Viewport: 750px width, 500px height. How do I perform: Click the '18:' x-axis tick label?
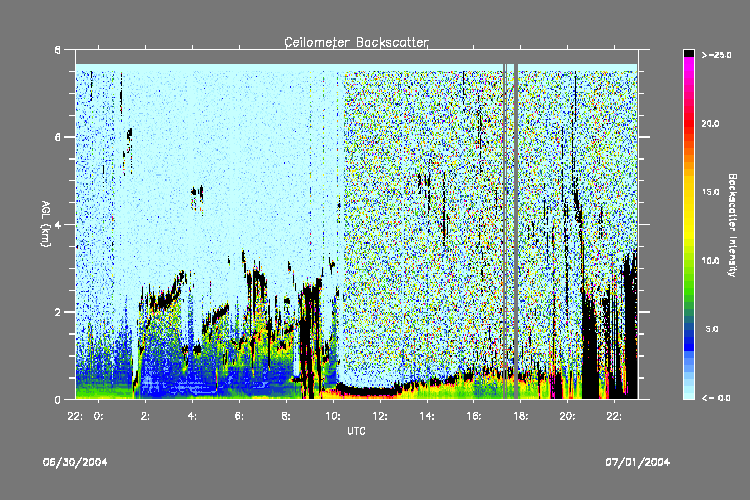[x=520, y=416]
